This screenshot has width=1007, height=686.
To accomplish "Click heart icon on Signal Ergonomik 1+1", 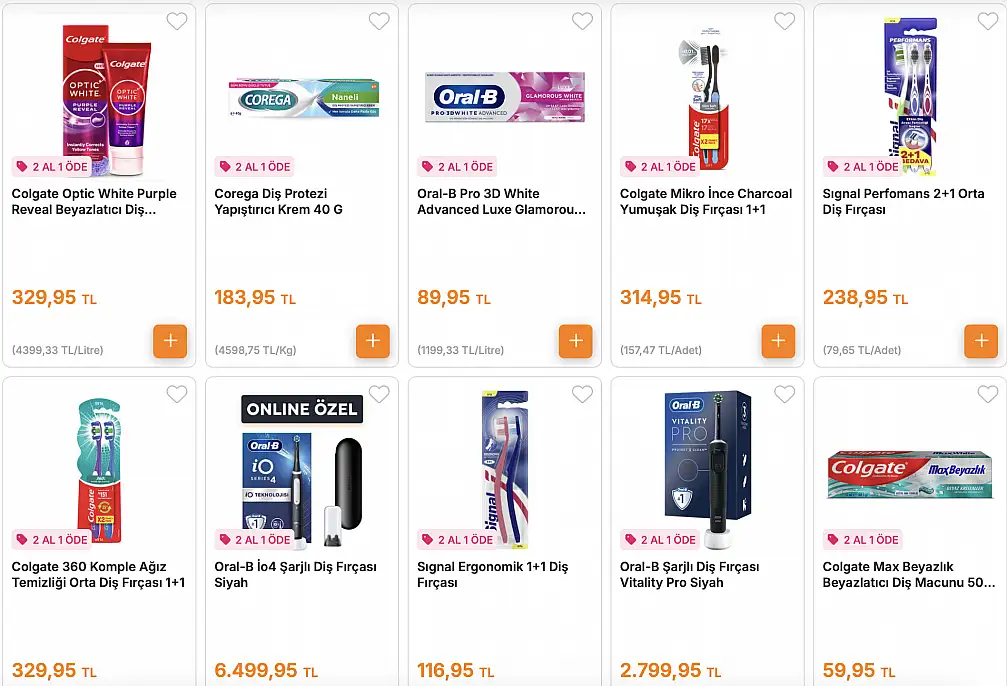I will coord(582,394).
